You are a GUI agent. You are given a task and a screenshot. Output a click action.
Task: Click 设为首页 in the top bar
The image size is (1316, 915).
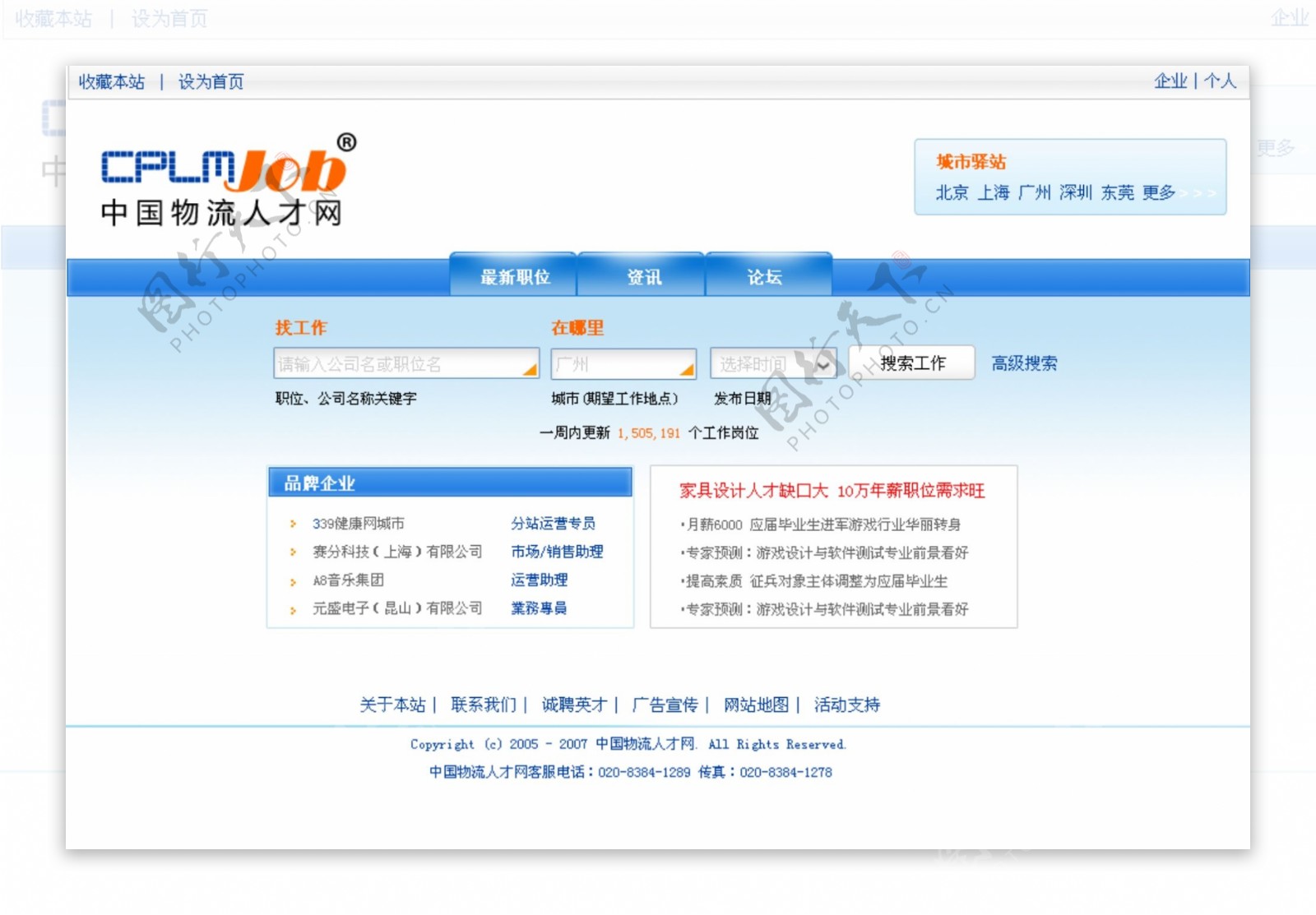pos(211,81)
